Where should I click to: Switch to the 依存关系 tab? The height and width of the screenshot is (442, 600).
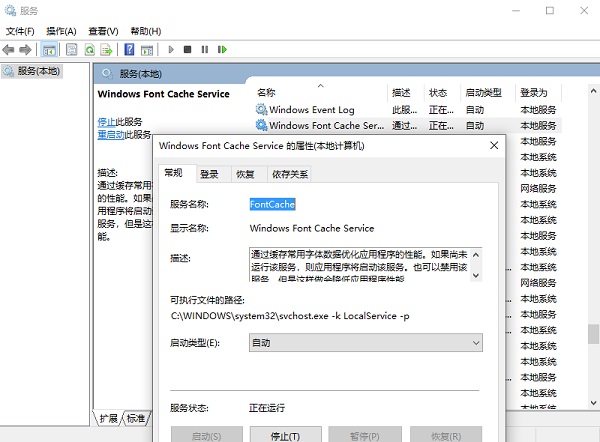(x=290, y=175)
